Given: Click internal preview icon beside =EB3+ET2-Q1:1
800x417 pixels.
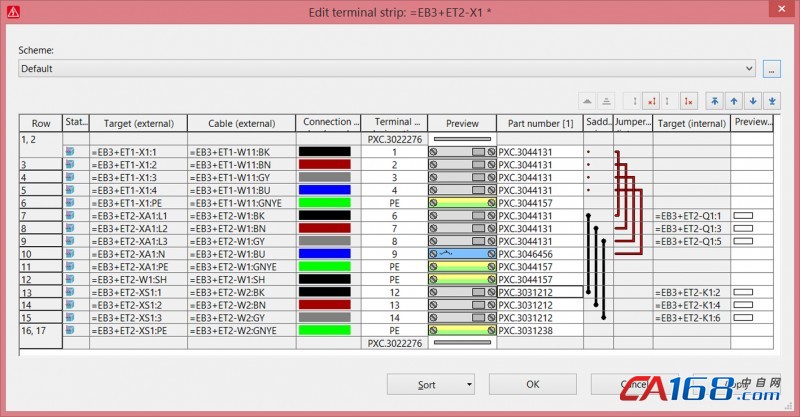Looking at the screenshot, I should (x=743, y=215).
